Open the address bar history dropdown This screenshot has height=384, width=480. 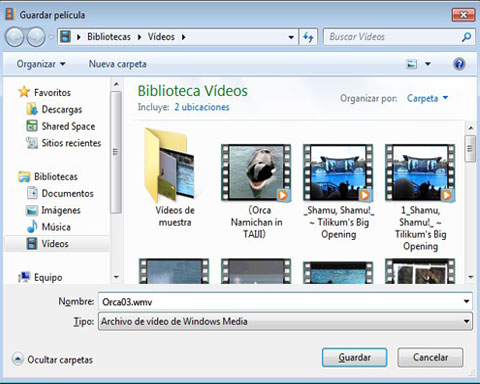pyautogui.click(x=291, y=37)
